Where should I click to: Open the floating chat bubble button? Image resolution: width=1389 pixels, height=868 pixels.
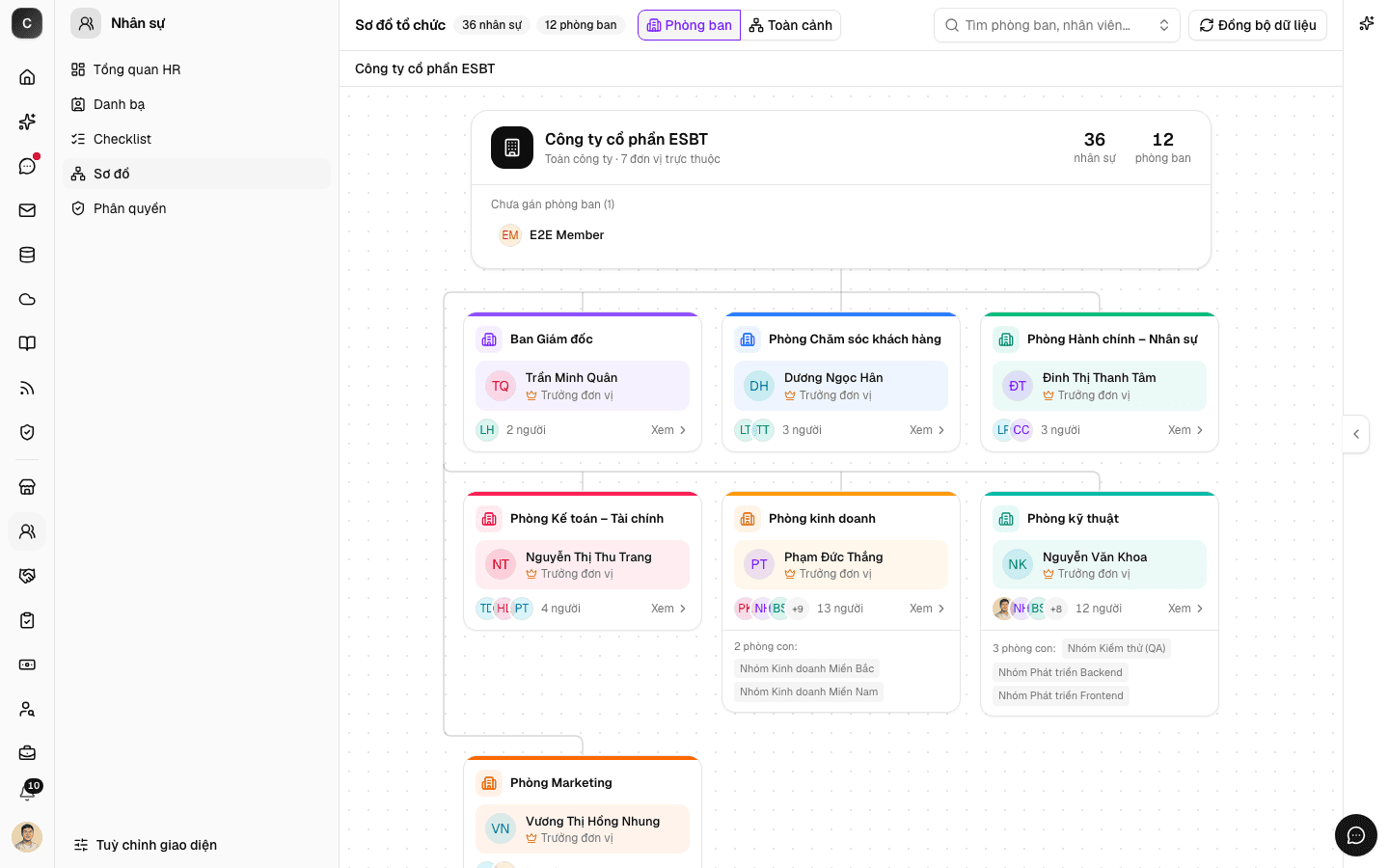(1356, 835)
